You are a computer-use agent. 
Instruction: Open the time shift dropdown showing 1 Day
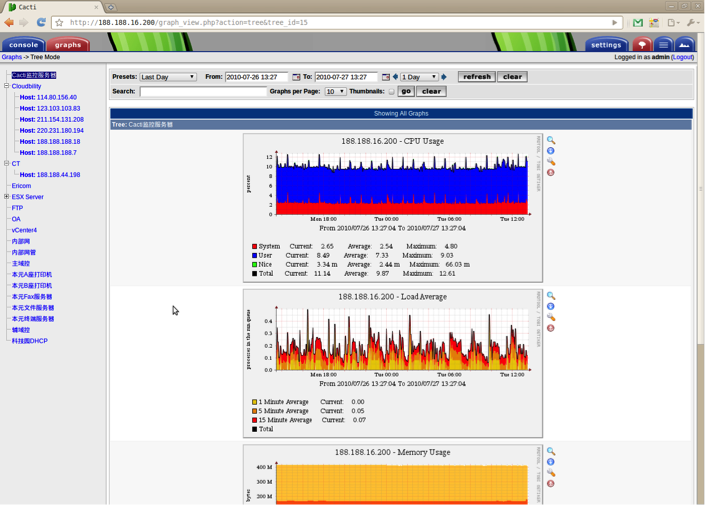[419, 77]
